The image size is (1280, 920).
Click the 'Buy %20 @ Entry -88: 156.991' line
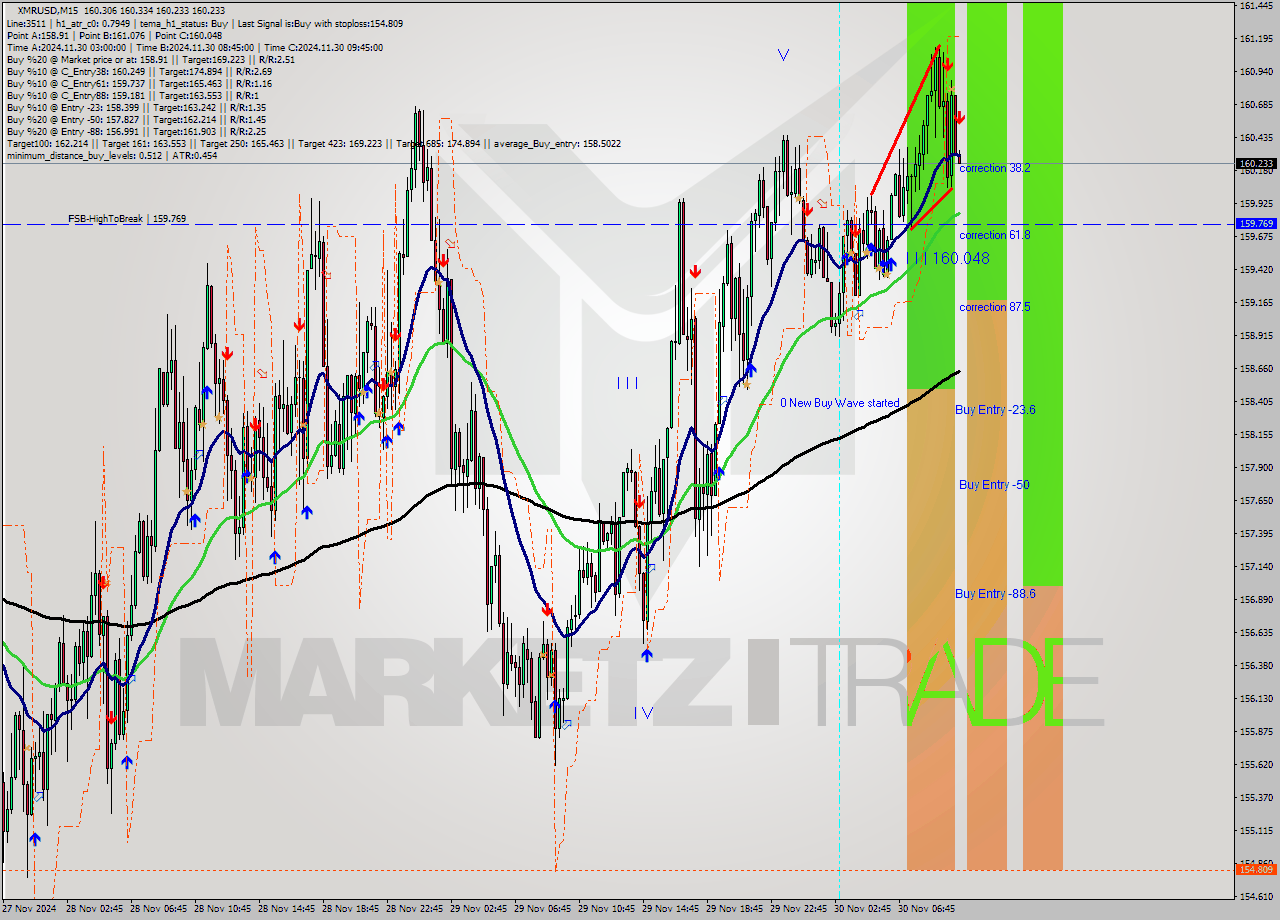(x=136, y=131)
